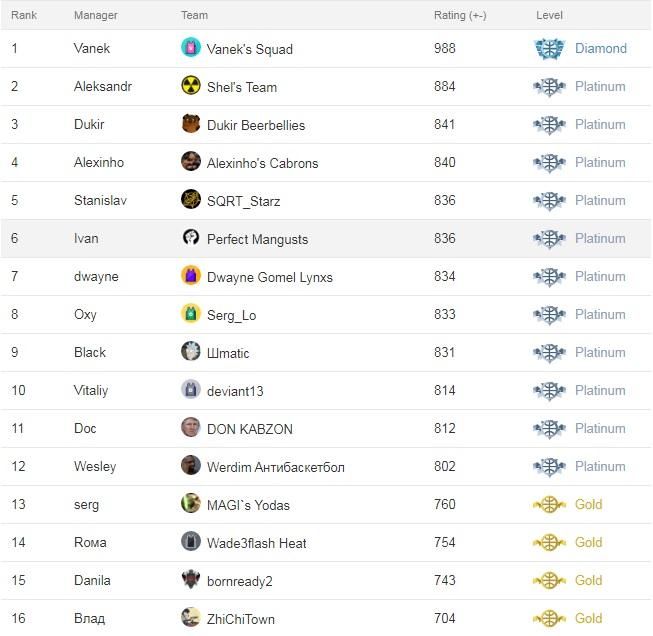Click the Gold badge icon in serg's row

point(549,505)
